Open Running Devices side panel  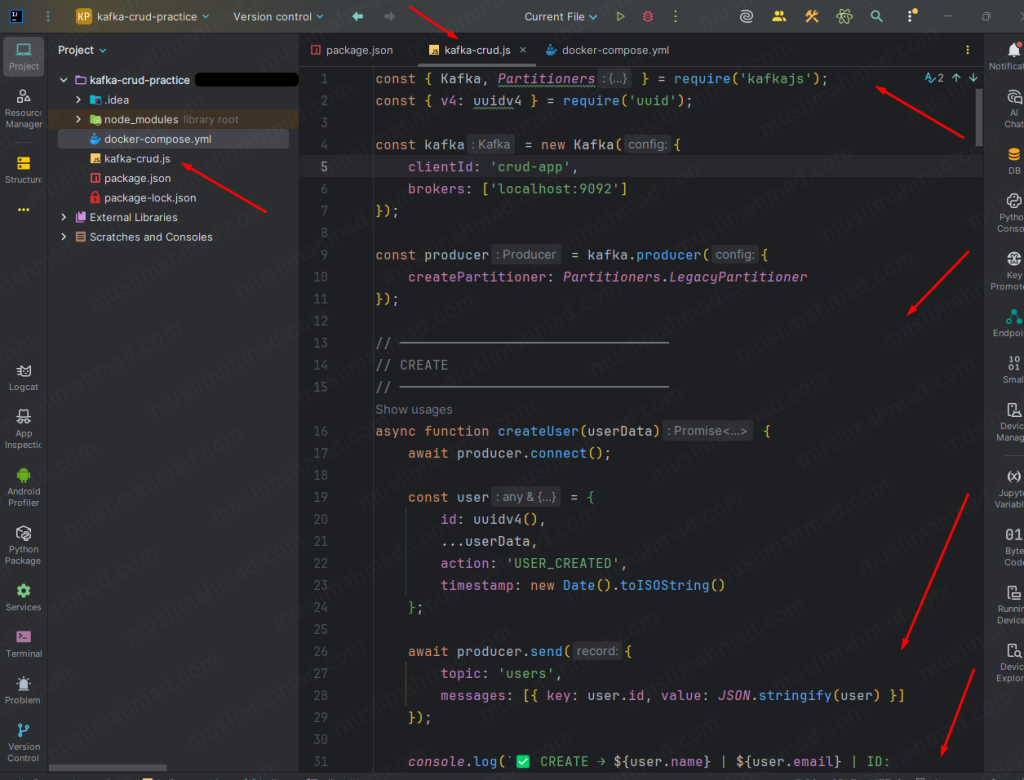[x=1013, y=604]
